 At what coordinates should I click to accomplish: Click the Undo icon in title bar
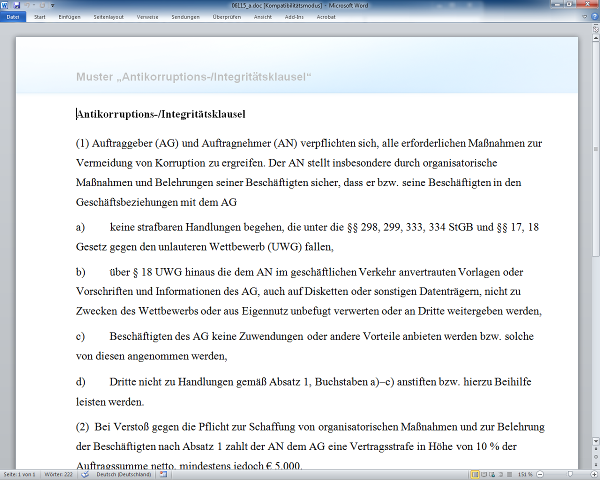(28, 5)
